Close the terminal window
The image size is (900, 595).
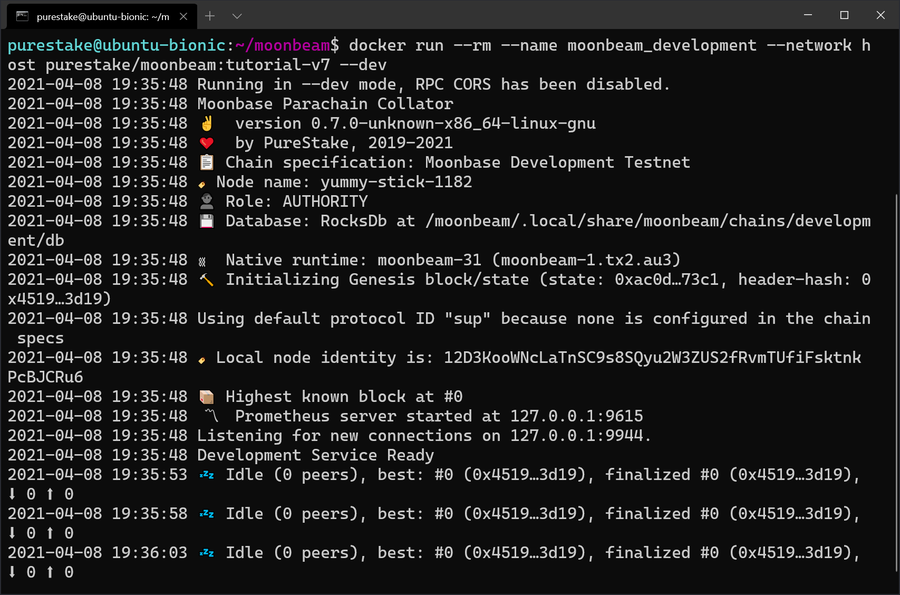click(880, 15)
